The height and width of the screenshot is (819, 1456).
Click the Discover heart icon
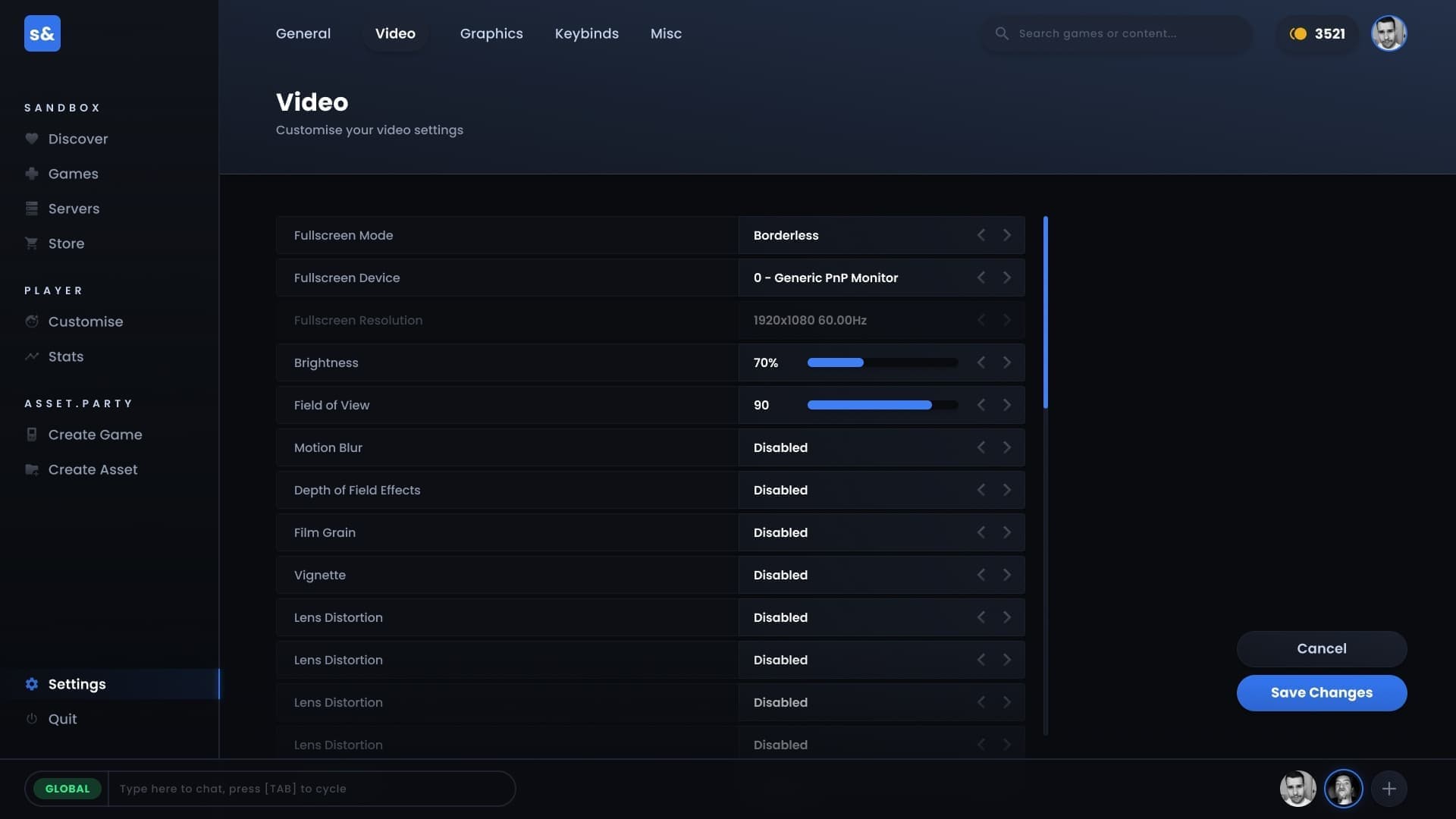[31, 139]
